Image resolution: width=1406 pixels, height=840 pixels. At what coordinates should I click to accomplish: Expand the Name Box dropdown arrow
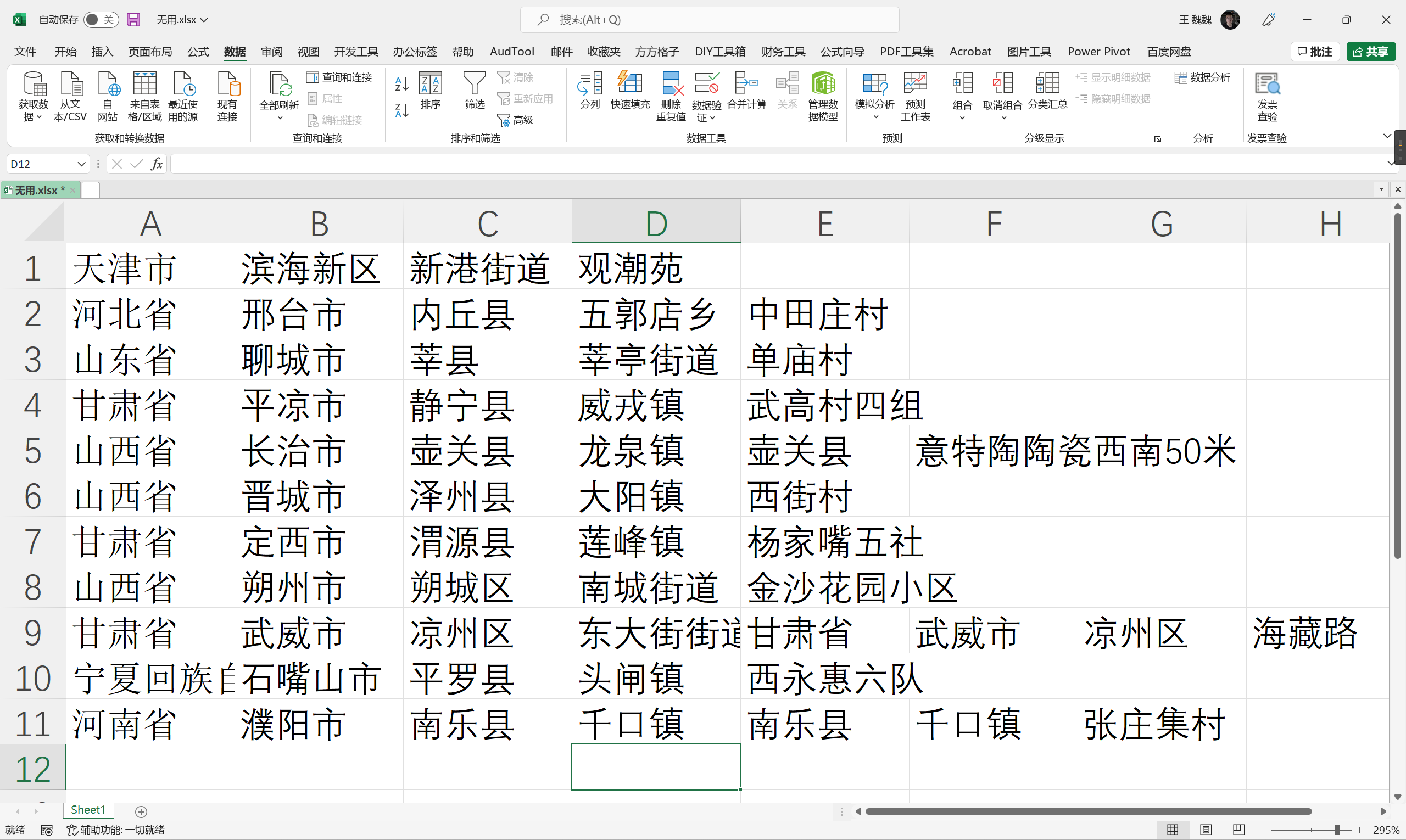click(81, 164)
